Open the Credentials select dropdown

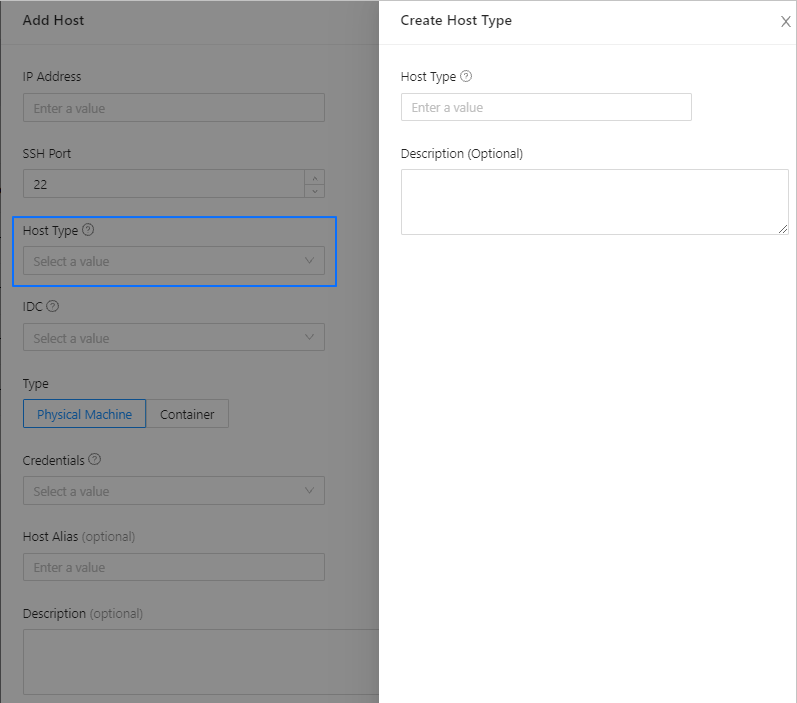pyautogui.click(x=173, y=491)
